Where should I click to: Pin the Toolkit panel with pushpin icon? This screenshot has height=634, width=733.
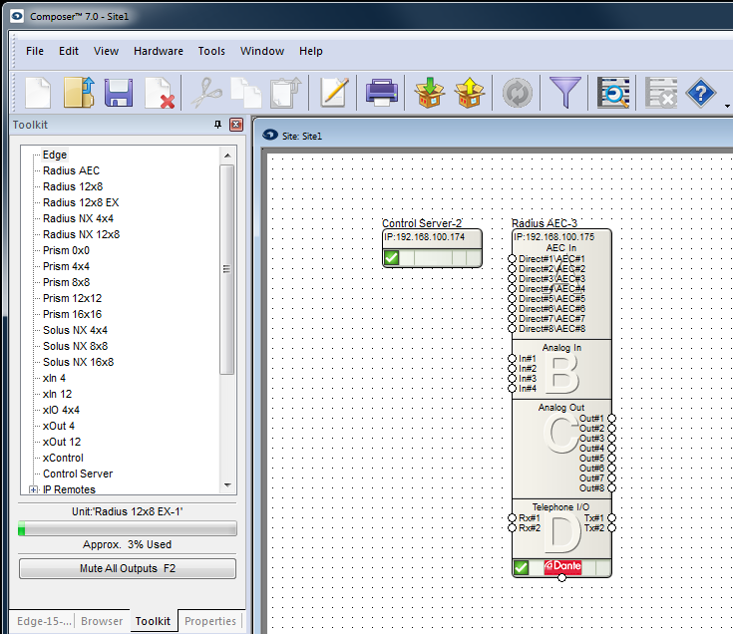coord(217,124)
